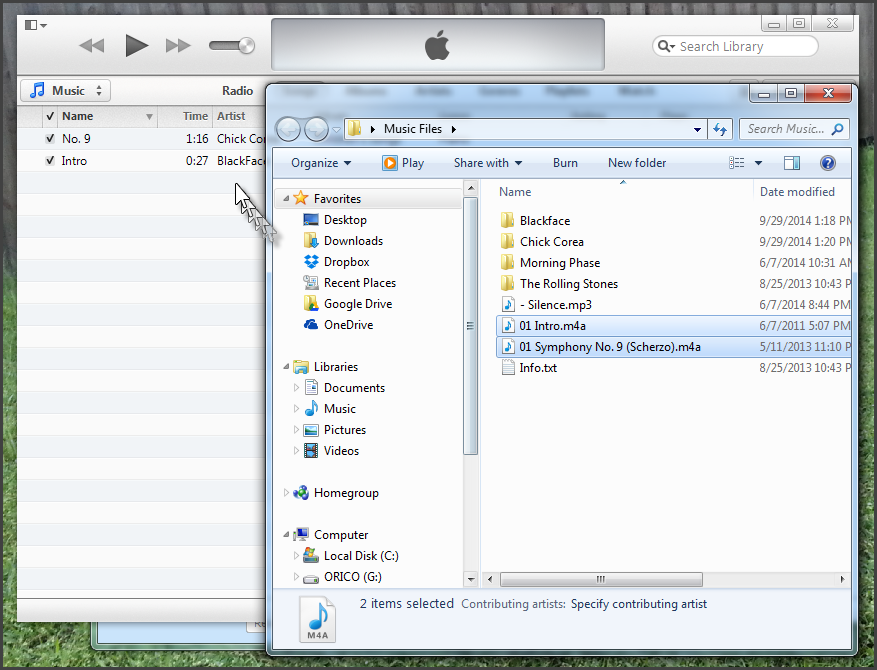The height and width of the screenshot is (670, 877).
Task: Adjust the iTunes volume slider
Action: click(x=232, y=46)
